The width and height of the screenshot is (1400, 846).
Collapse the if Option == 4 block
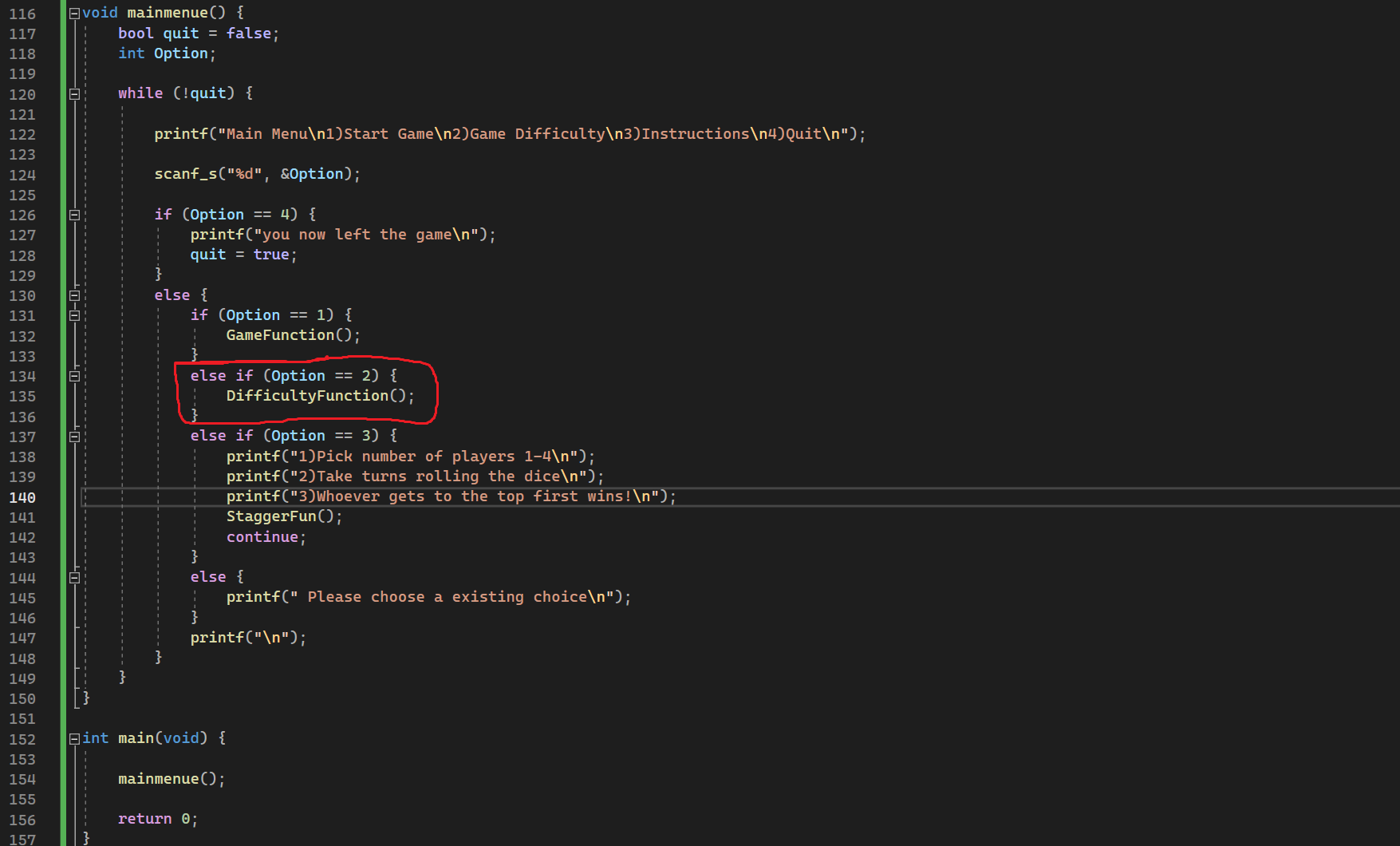(73, 215)
